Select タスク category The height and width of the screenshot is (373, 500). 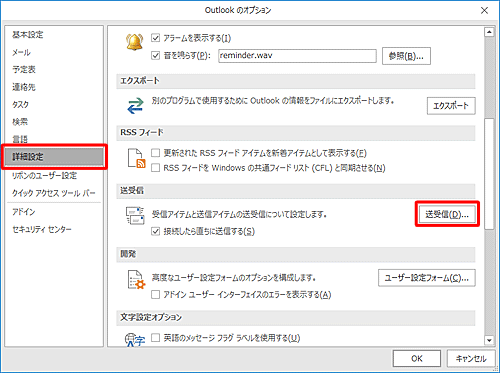[x=54, y=104]
